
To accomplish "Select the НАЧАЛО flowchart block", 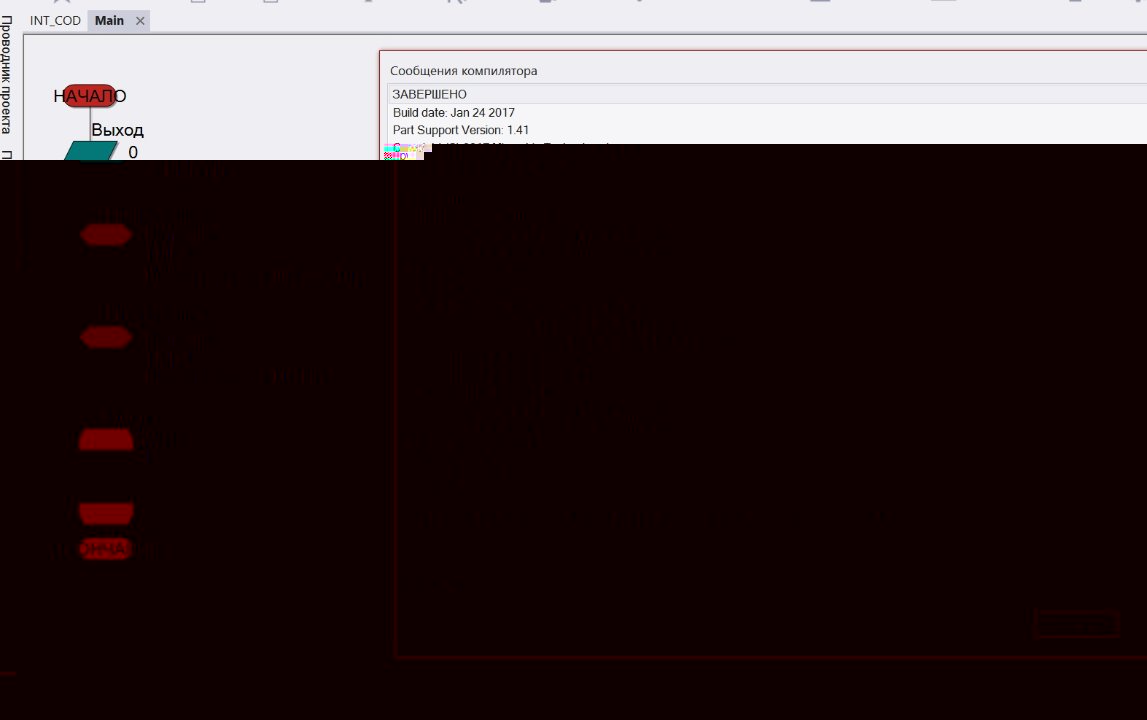I will coord(90,96).
